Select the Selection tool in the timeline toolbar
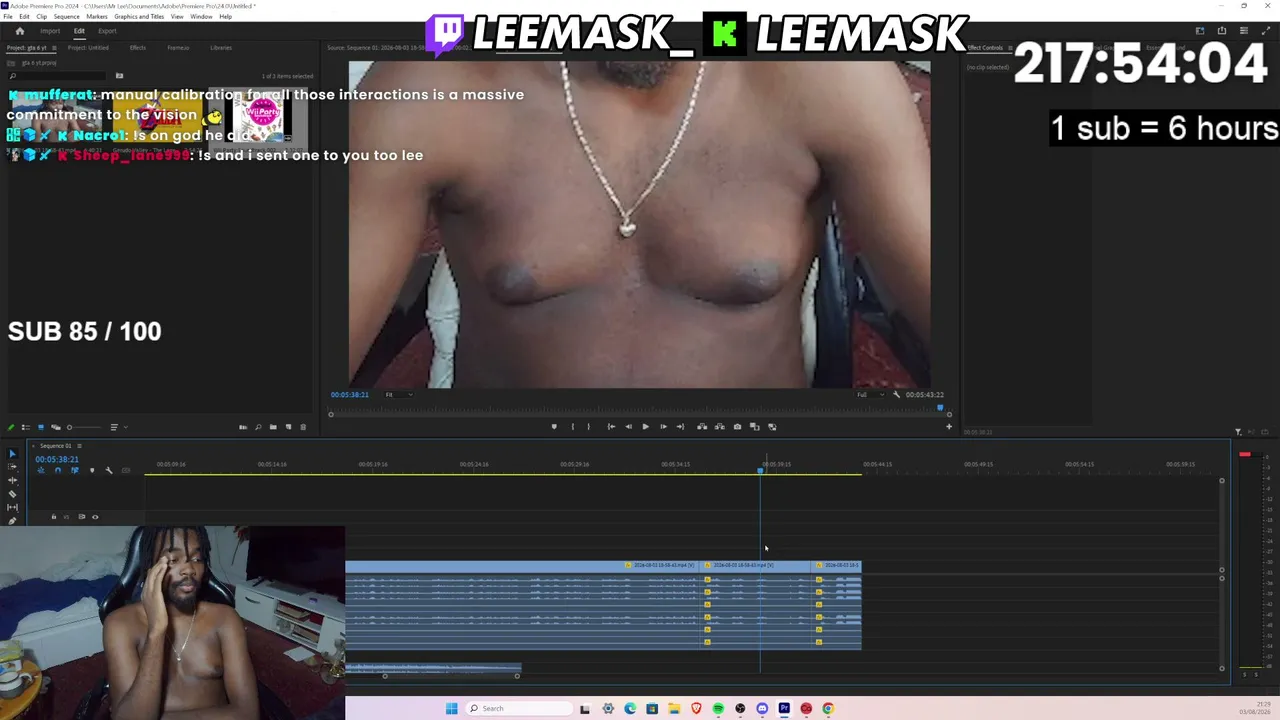 pyautogui.click(x=12, y=454)
